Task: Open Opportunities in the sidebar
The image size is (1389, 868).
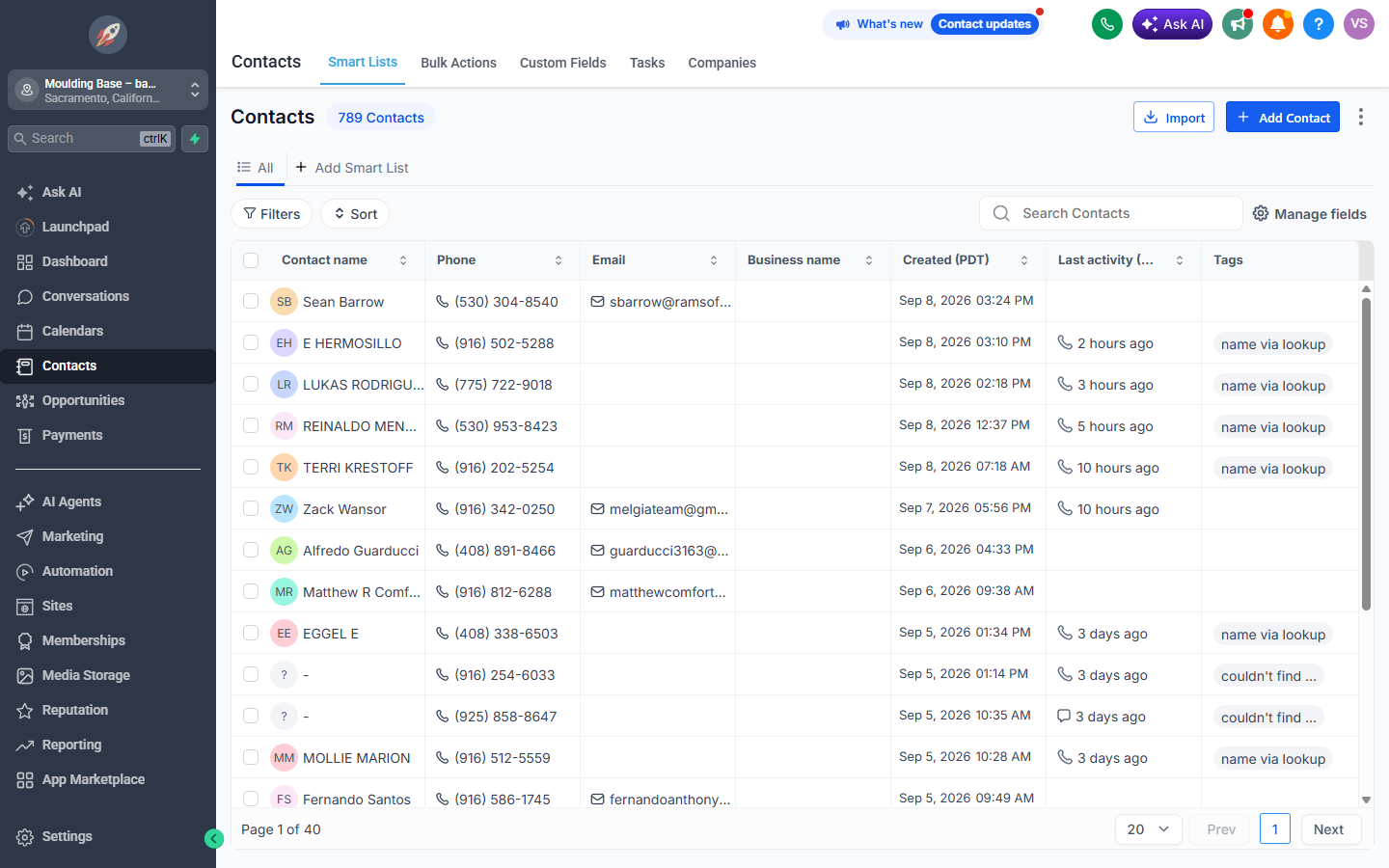Action: (108, 400)
